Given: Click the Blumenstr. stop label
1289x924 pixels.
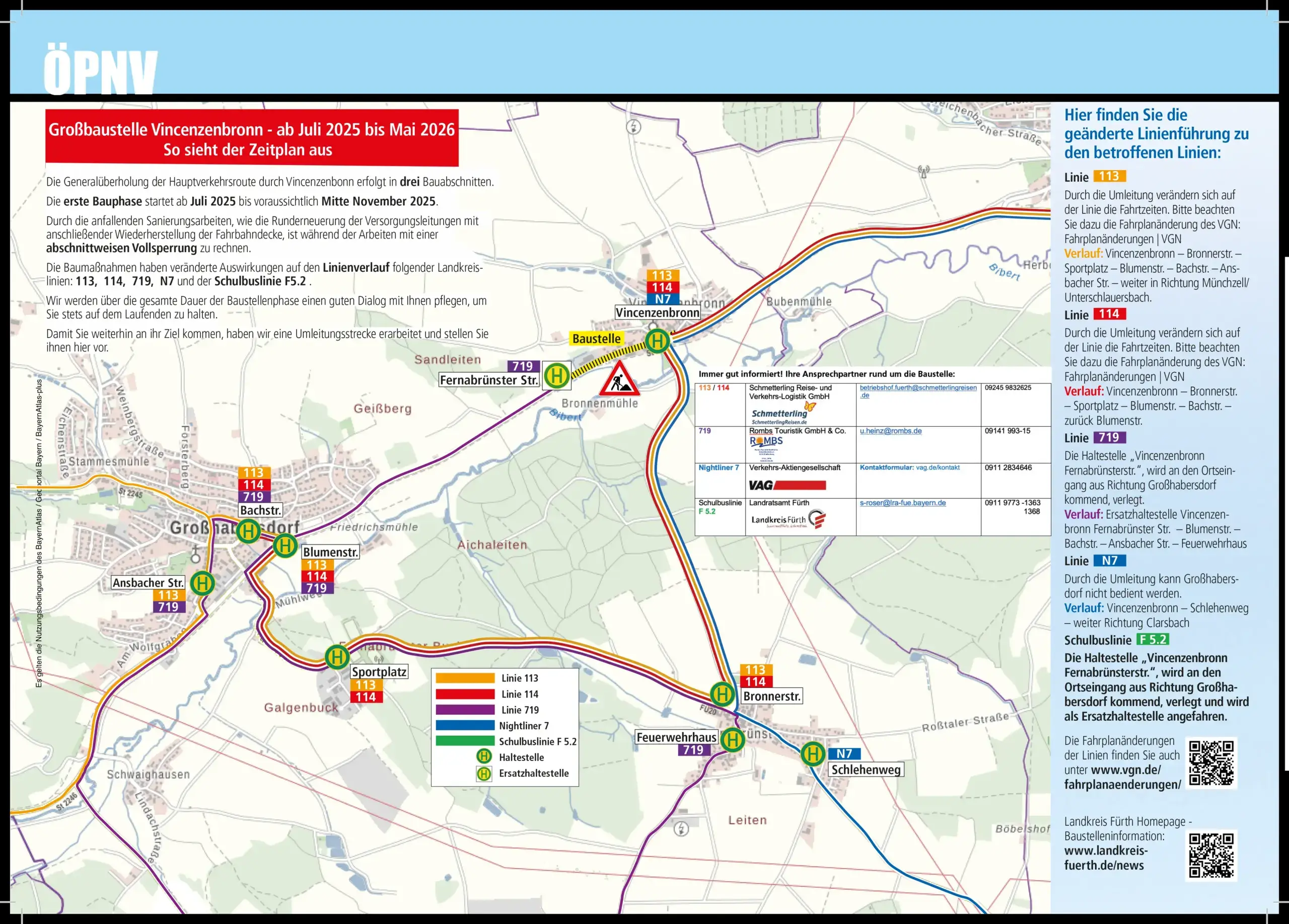Looking at the screenshot, I should pyautogui.click(x=330, y=552).
